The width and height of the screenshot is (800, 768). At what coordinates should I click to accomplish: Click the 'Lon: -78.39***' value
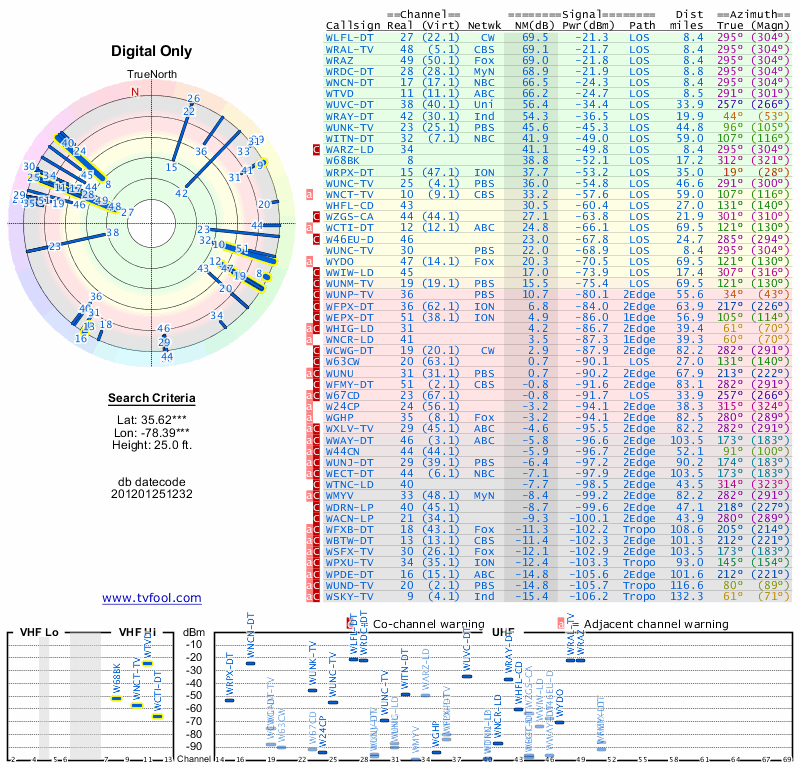pos(152,433)
